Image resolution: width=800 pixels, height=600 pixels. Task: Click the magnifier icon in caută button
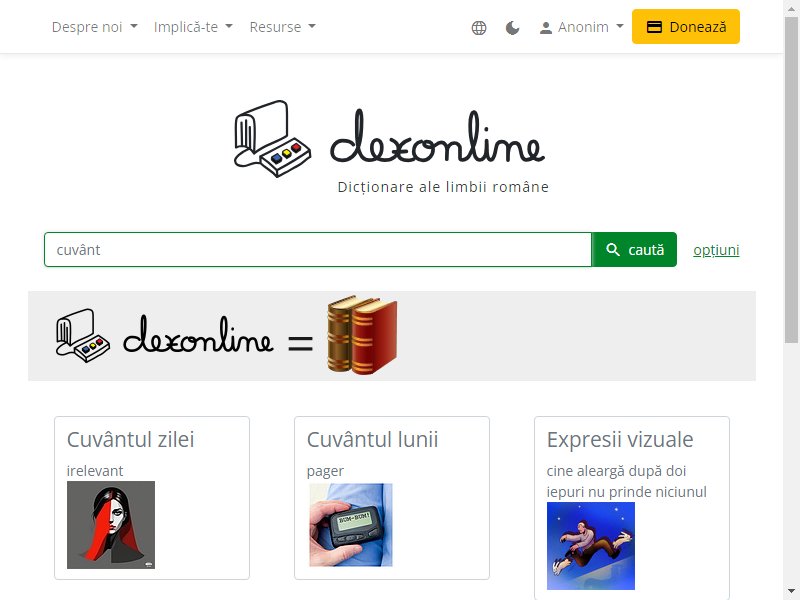[x=613, y=249]
